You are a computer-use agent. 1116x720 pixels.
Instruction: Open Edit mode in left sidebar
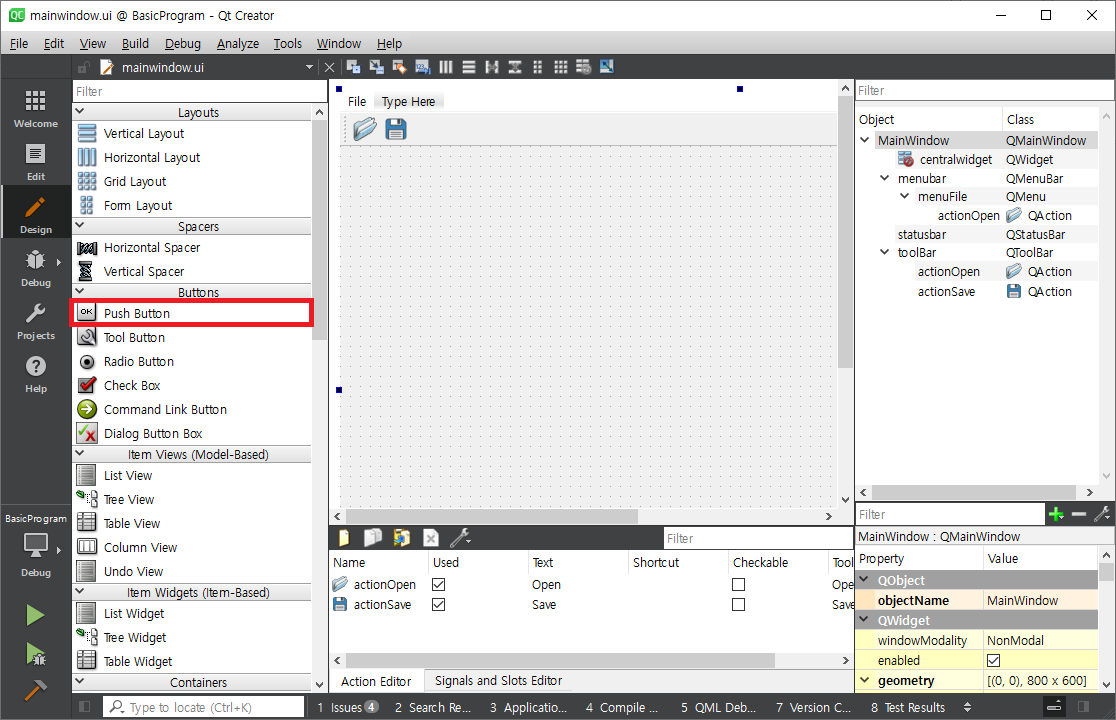36,162
